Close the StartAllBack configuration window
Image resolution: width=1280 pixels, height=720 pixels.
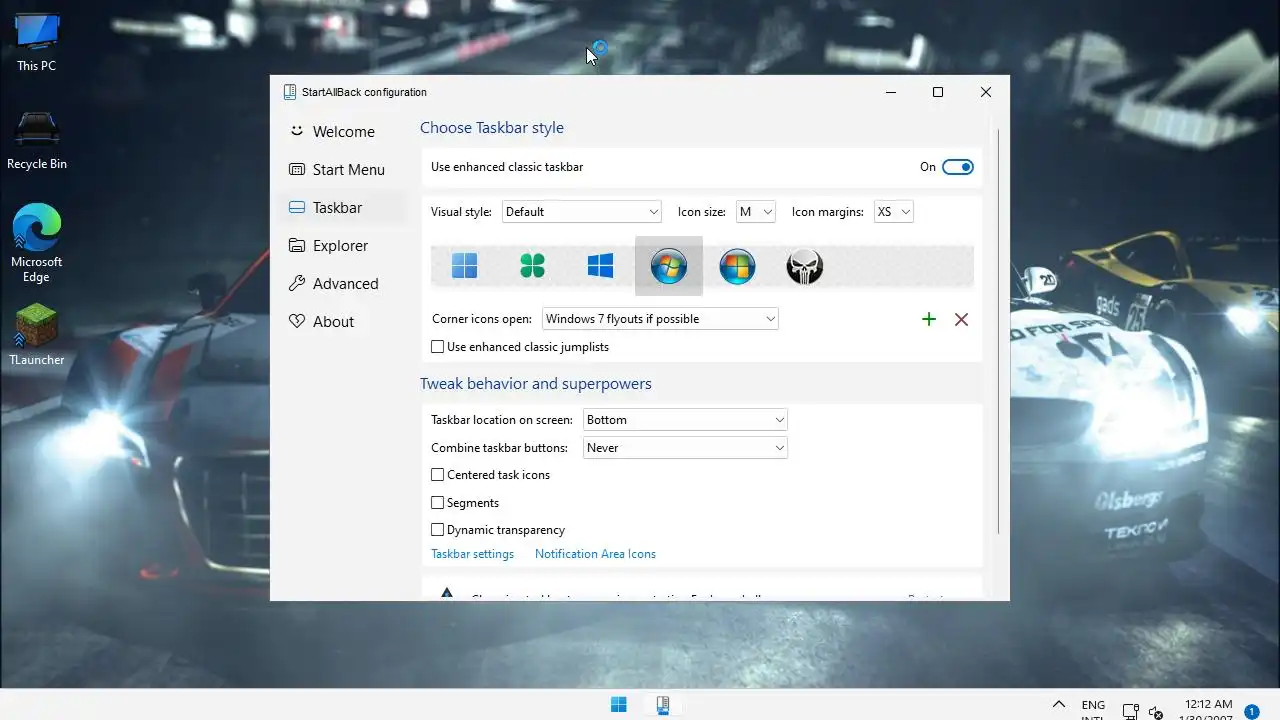(986, 92)
